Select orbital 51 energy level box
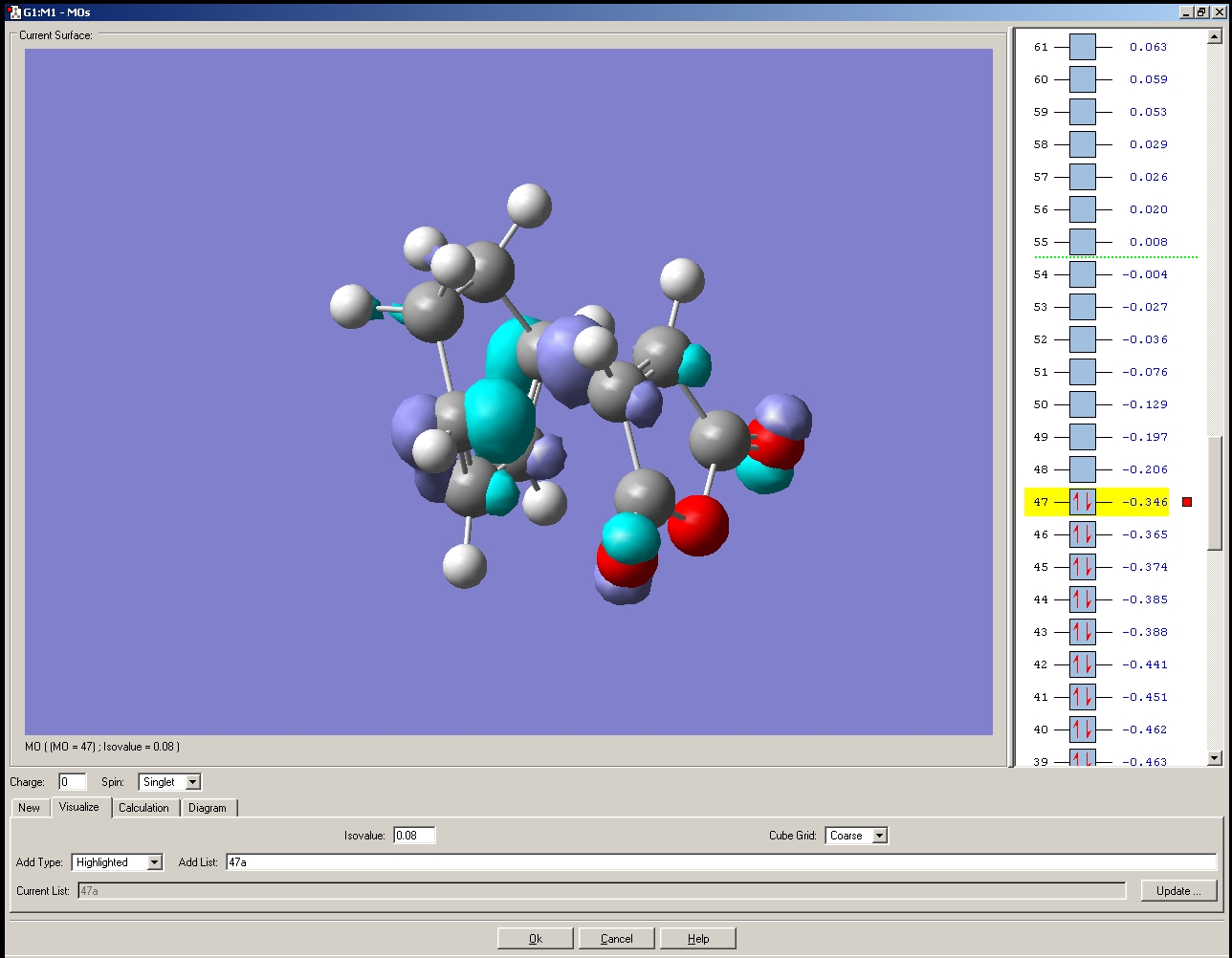 [x=1082, y=372]
